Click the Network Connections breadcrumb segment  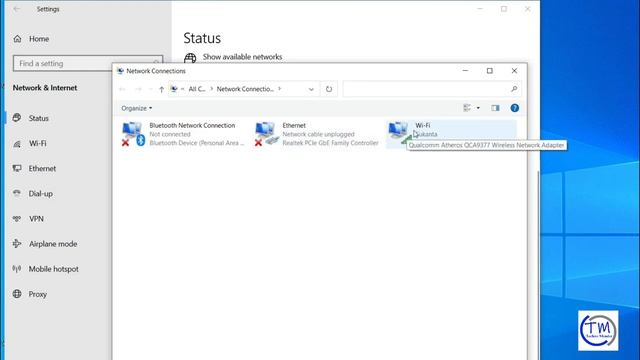245,89
